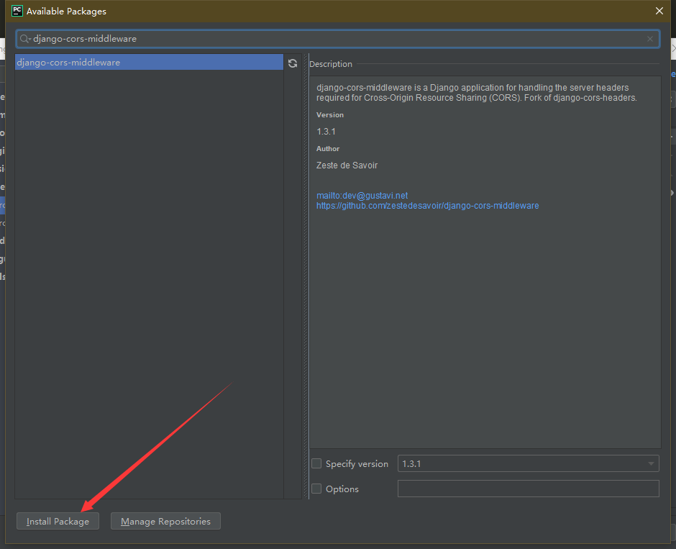The image size is (676, 549).
Task: Clear the search field with the X icon
Action: click(650, 39)
